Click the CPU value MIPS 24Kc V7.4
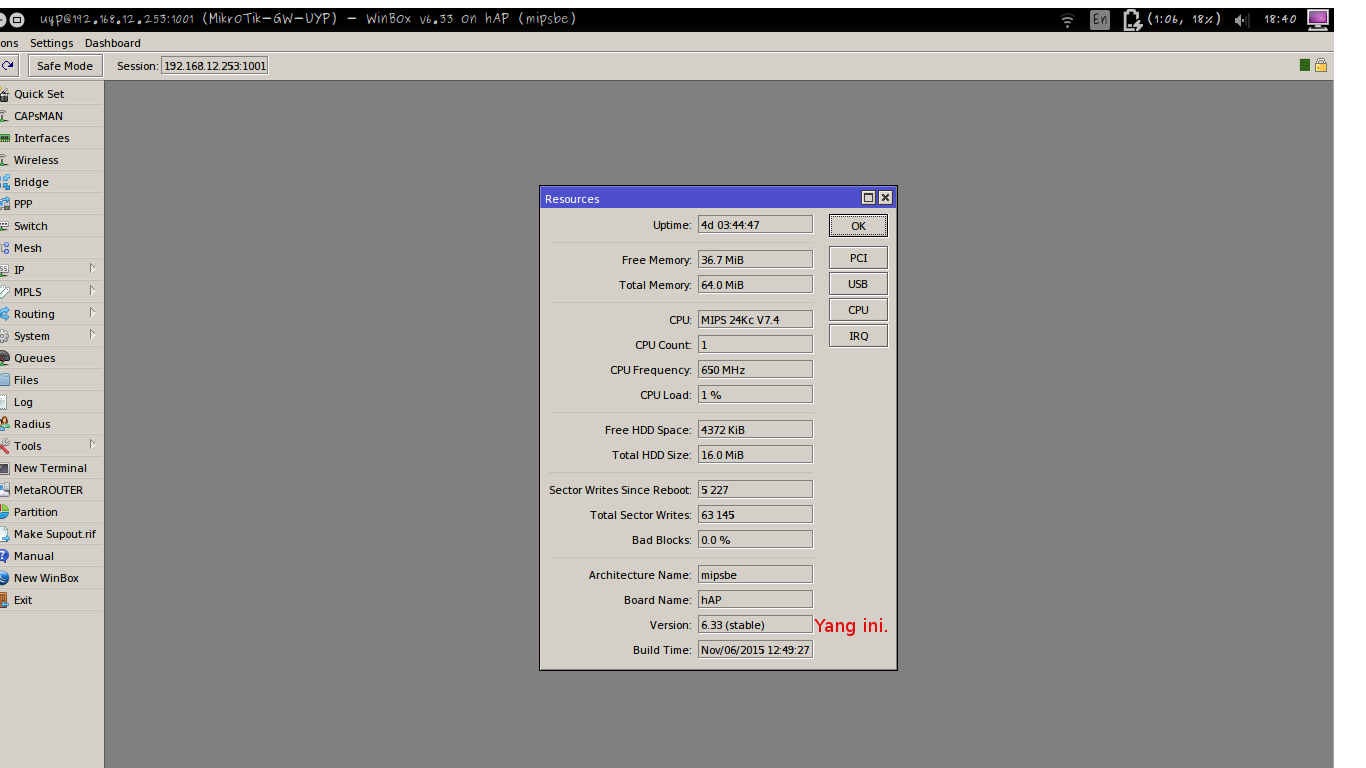This screenshot has width=1366, height=768. (x=755, y=320)
